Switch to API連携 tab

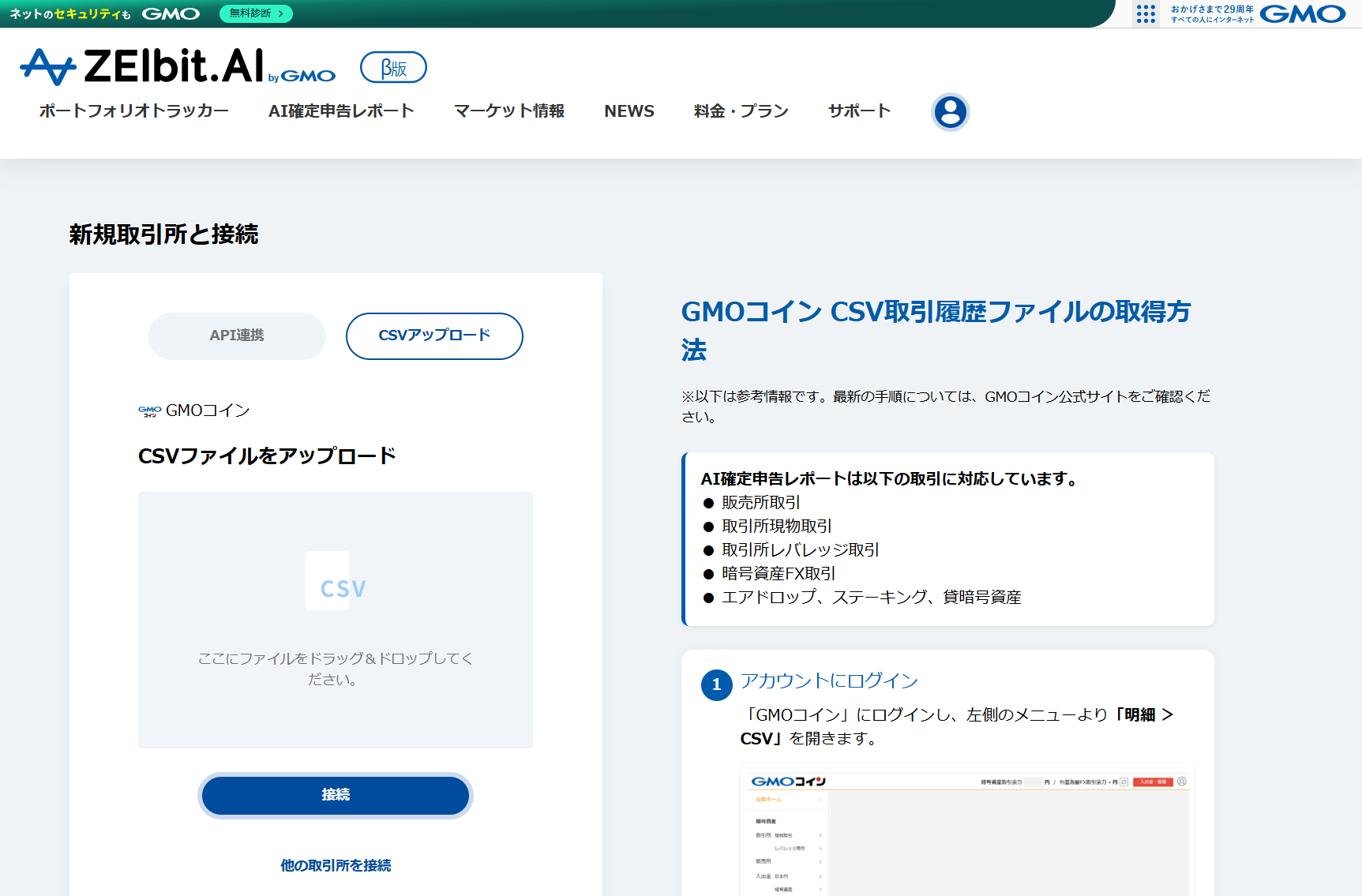point(237,336)
